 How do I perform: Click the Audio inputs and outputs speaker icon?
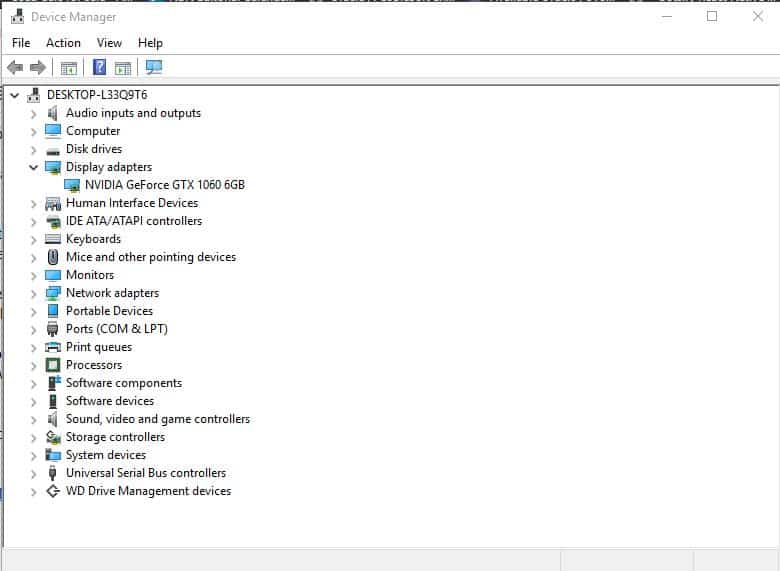pyautogui.click(x=53, y=113)
